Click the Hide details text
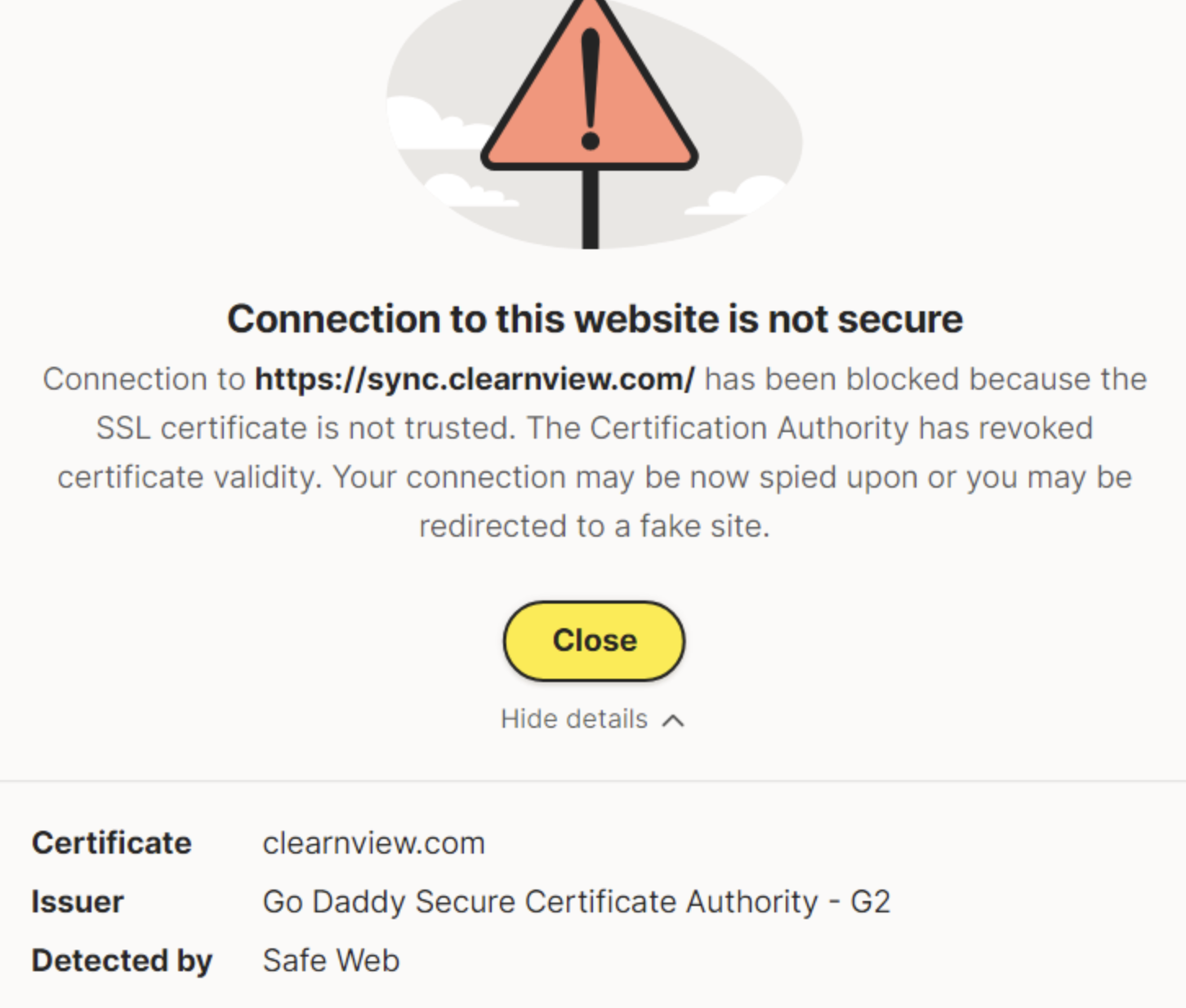 (573, 719)
